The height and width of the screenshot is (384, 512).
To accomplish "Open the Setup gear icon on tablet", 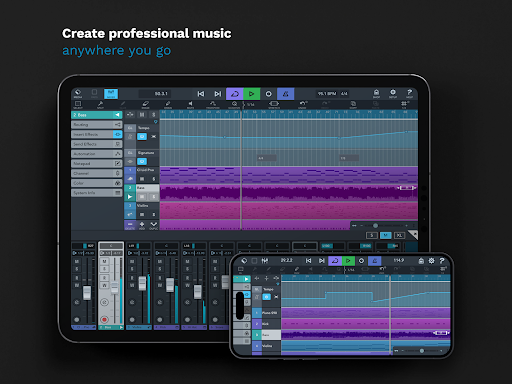I will 393,93.
